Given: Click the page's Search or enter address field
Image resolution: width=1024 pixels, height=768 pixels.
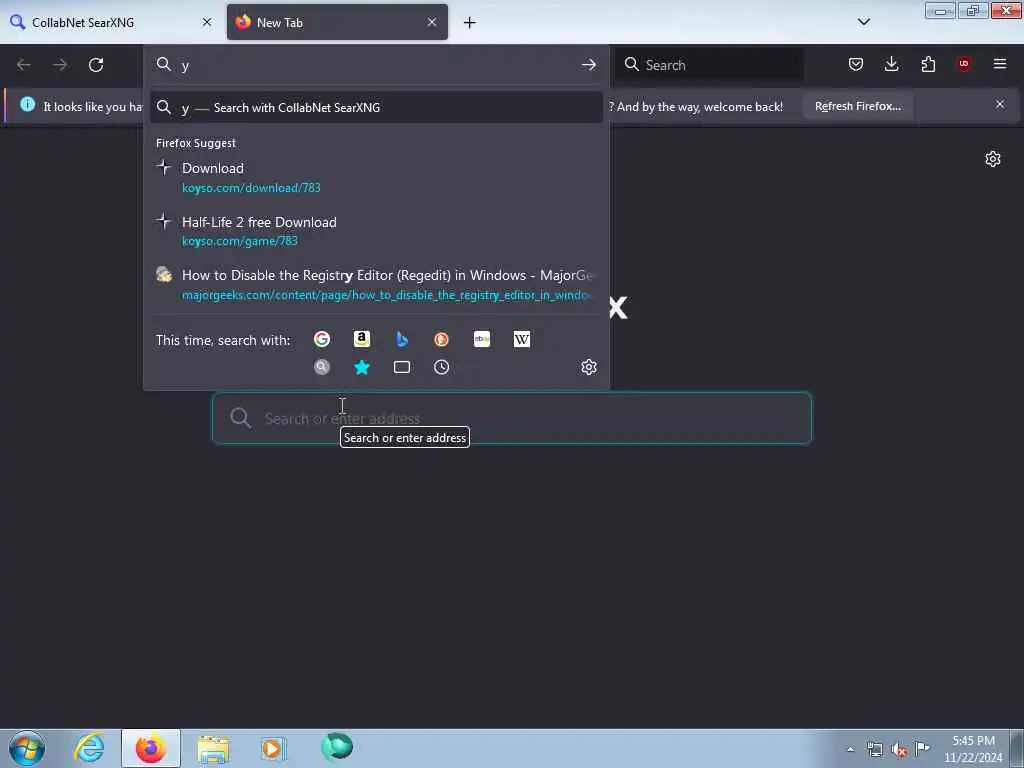Looking at the screenshot, I should point(512,418).
